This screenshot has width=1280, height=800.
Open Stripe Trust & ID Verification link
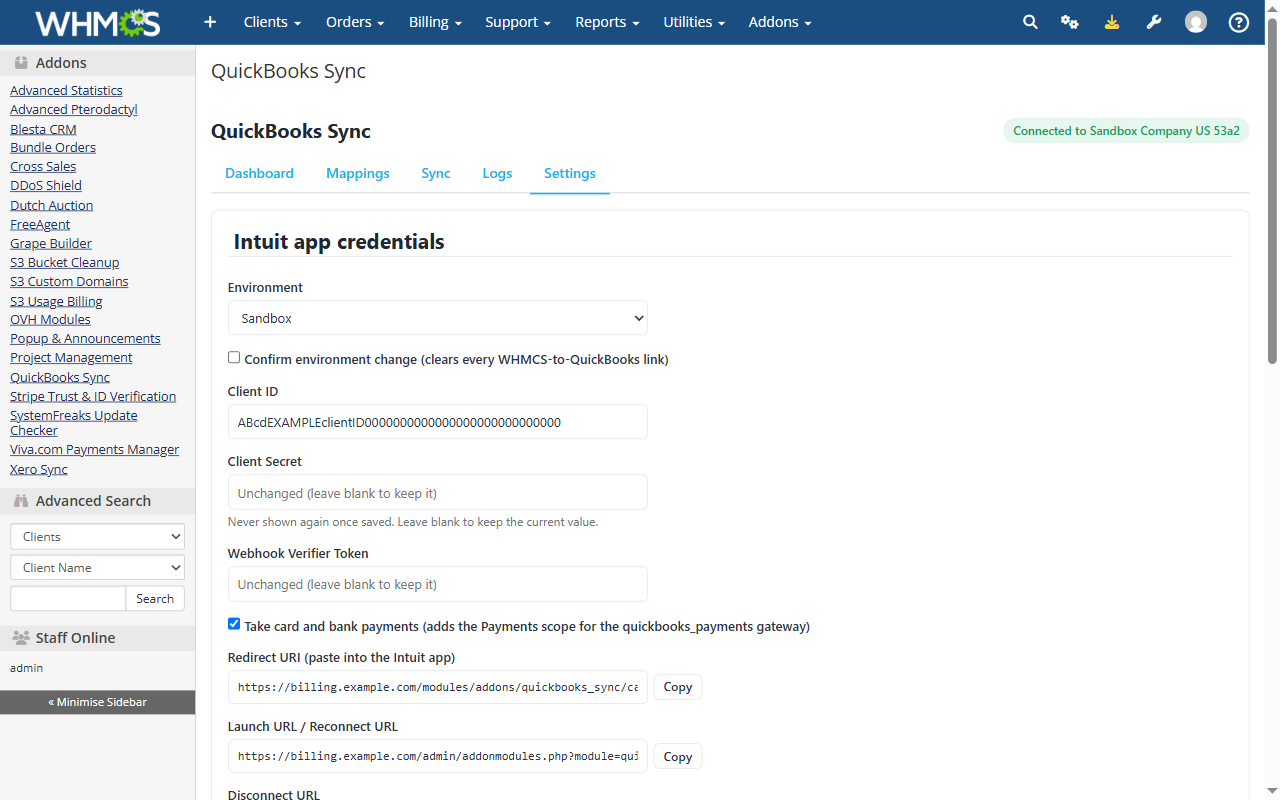coord(93,396)
